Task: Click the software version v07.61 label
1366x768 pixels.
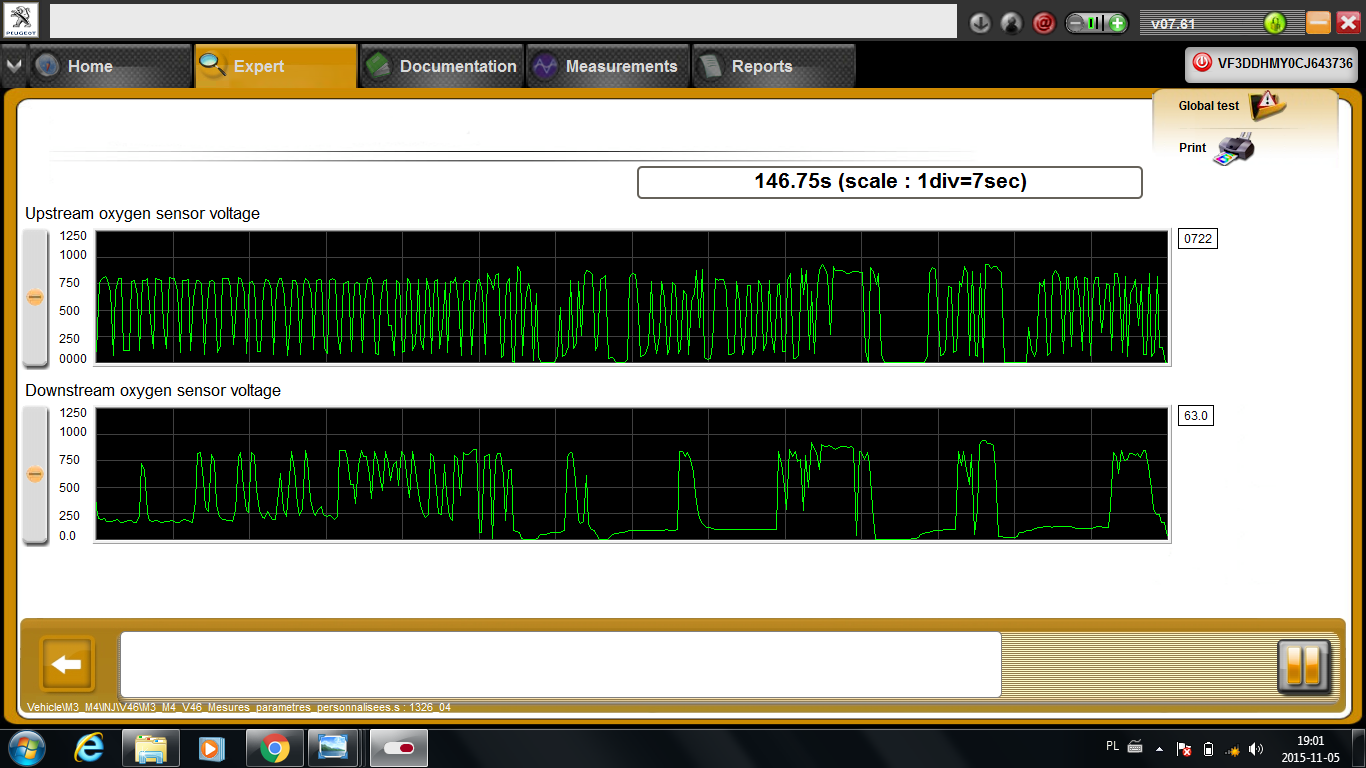Action: [1174, 24]
